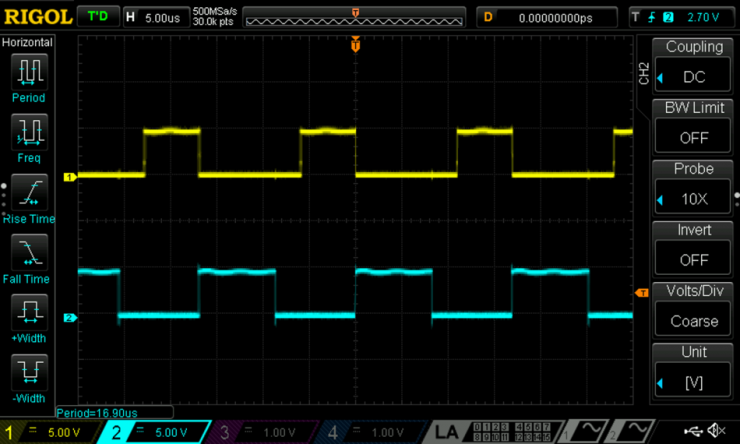This screenshot has width=740, height=444.
Task: Switch to channel 1 yellow tab
Action: (x=50, y=432)
